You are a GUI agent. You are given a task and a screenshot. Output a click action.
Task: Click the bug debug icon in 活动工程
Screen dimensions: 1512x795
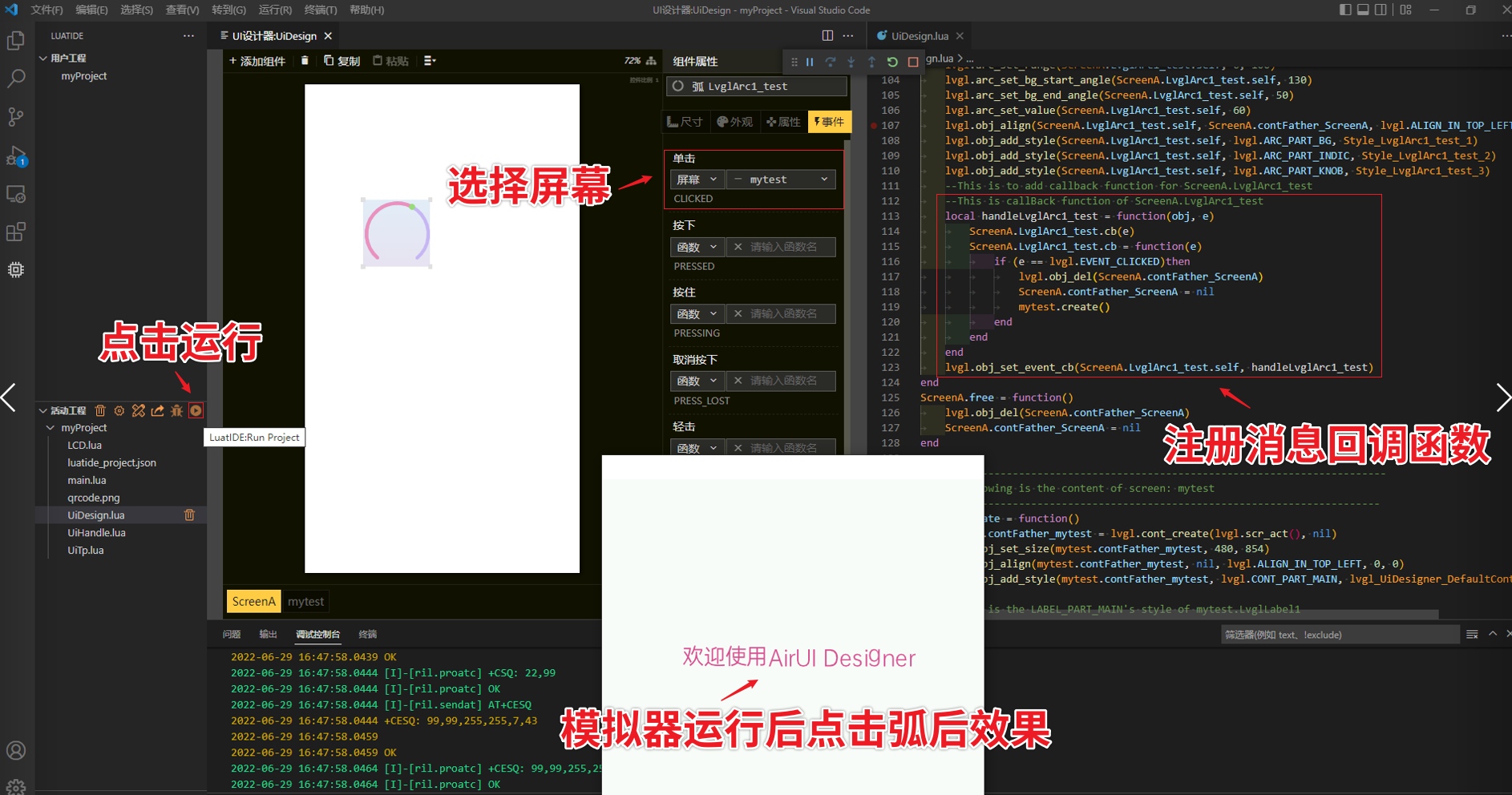click(x=176, y=411)
